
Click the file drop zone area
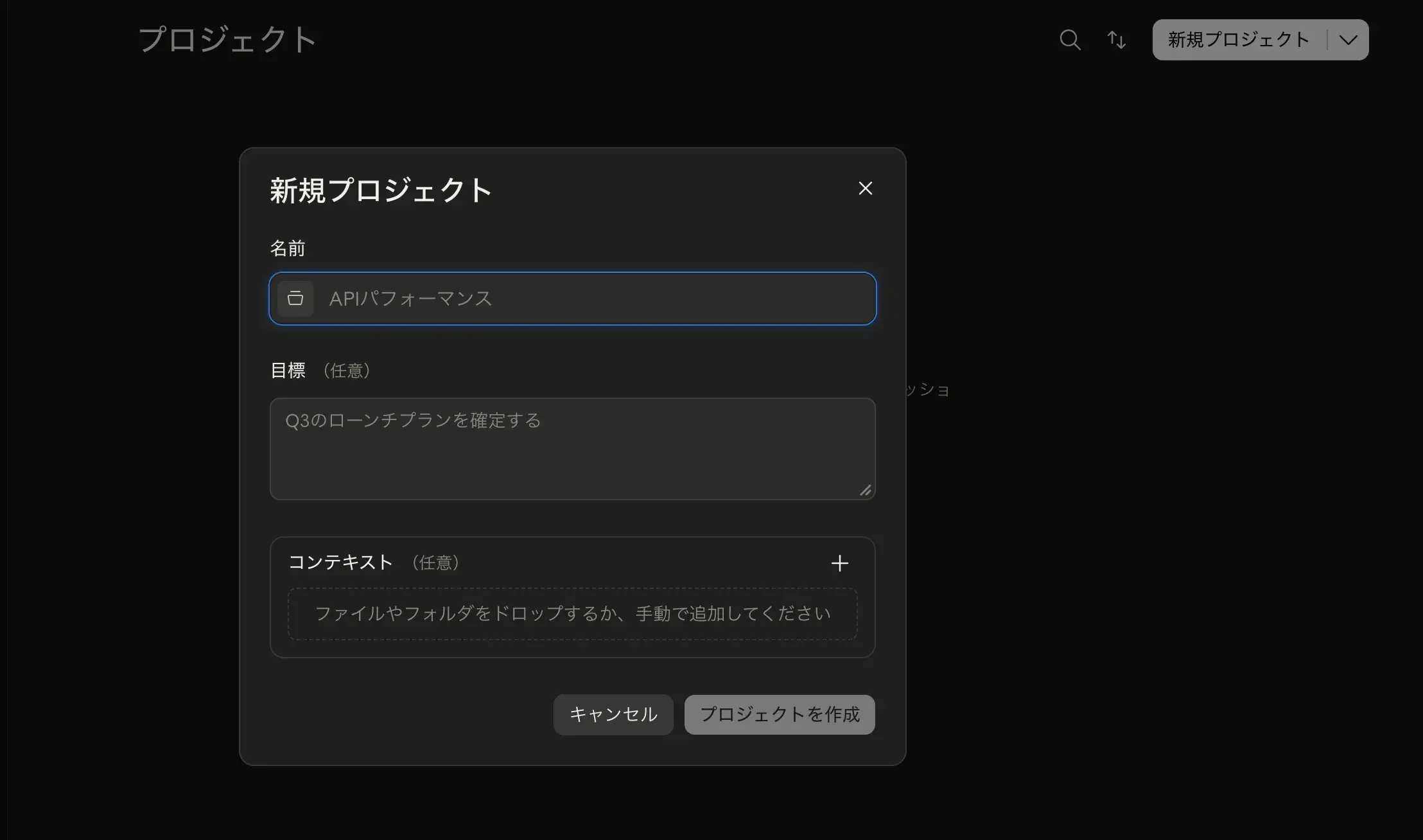click(x=572, y=614)
